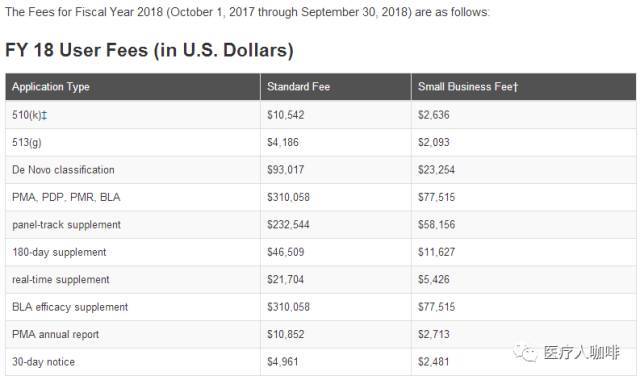
Task: Click the real-time supplement row label
Action: tap(61, 280)
